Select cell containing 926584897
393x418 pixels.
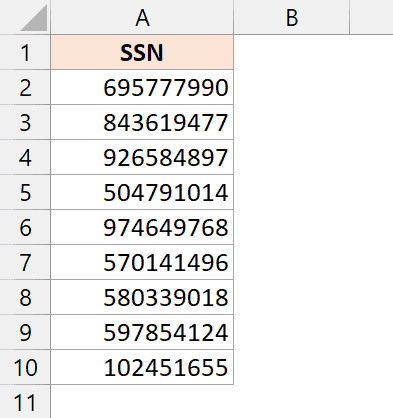click(x=142, y=157)
